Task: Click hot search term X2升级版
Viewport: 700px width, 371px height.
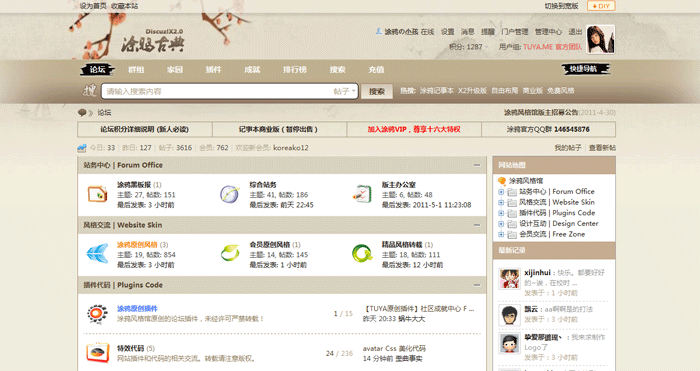Action: click(x=472, y=91)
